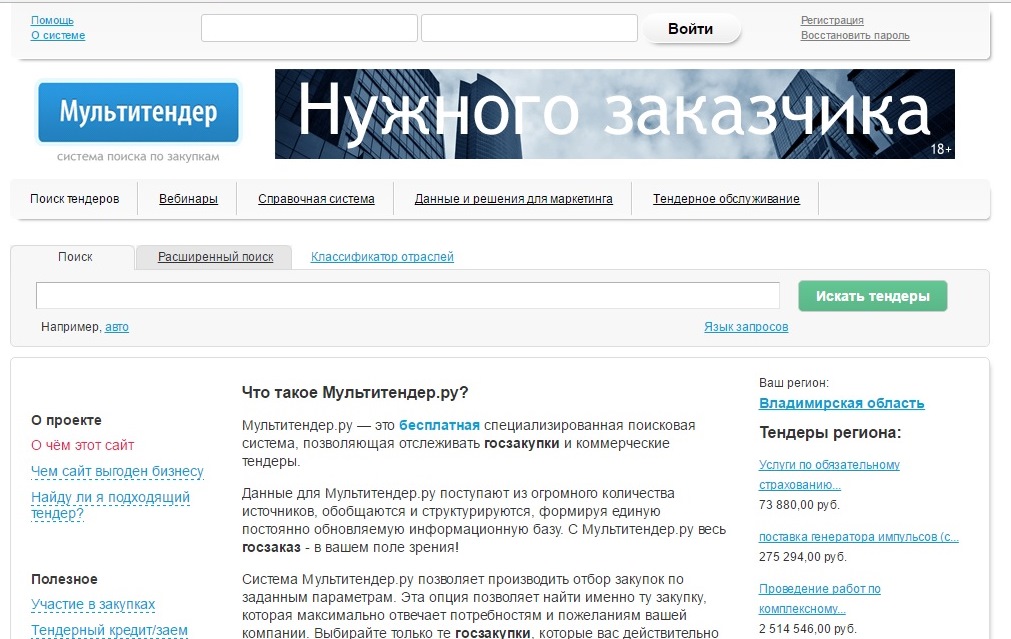Viewport: 1011px width, 639px height.
Task: Open Справочная система menu item
Action: coord(316,199)
